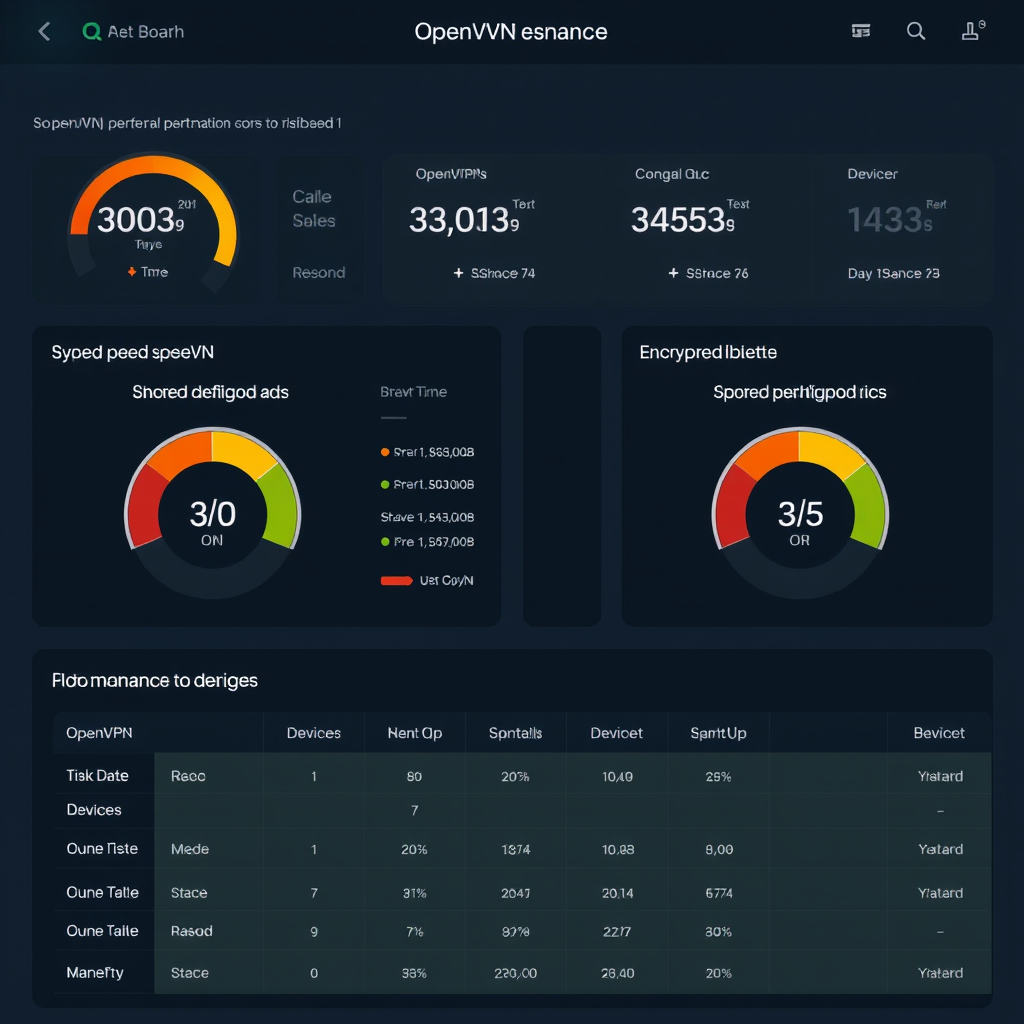Click Reco cell in Tisk Date row
The height and width of the screenshot is (1024, 1024).
[x=188, y=776]
